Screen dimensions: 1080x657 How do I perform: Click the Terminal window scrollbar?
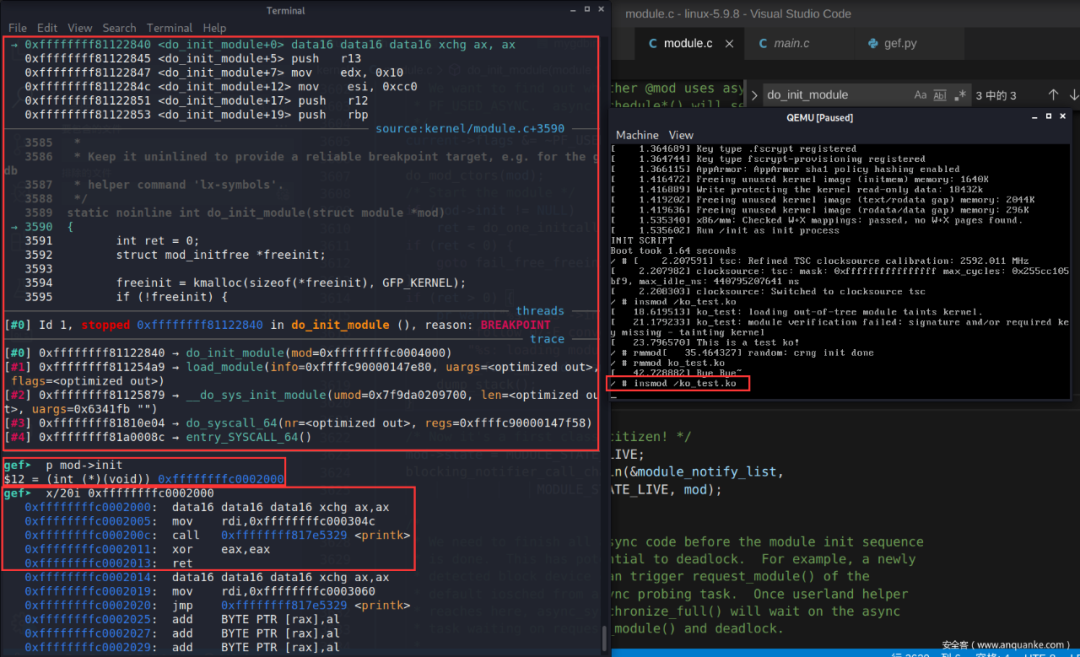point(605,638)
